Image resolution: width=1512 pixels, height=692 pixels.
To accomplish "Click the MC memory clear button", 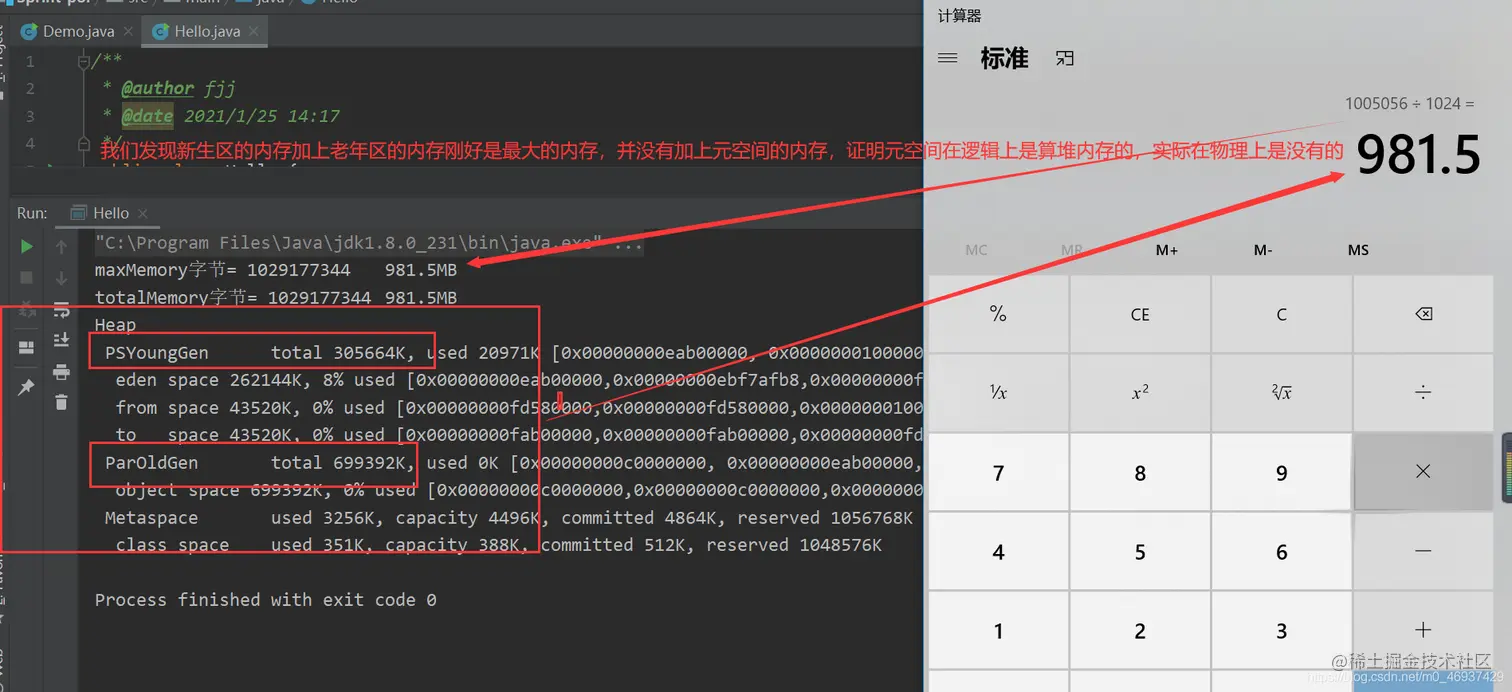I will coord(976,250).
